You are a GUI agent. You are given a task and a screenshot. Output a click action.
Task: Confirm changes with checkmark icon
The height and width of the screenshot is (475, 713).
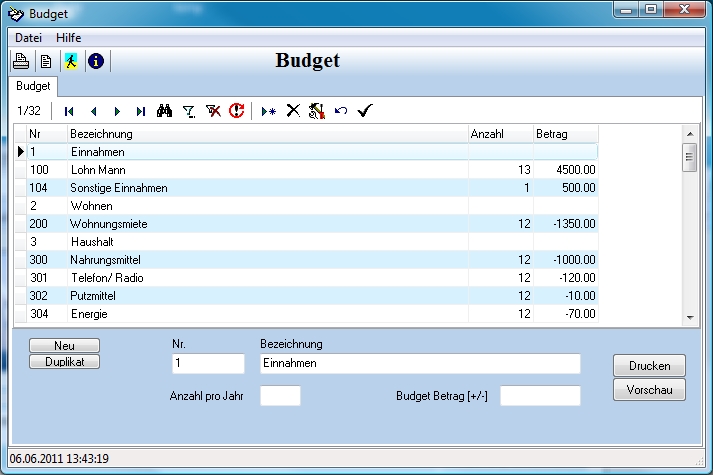point(365,110)
